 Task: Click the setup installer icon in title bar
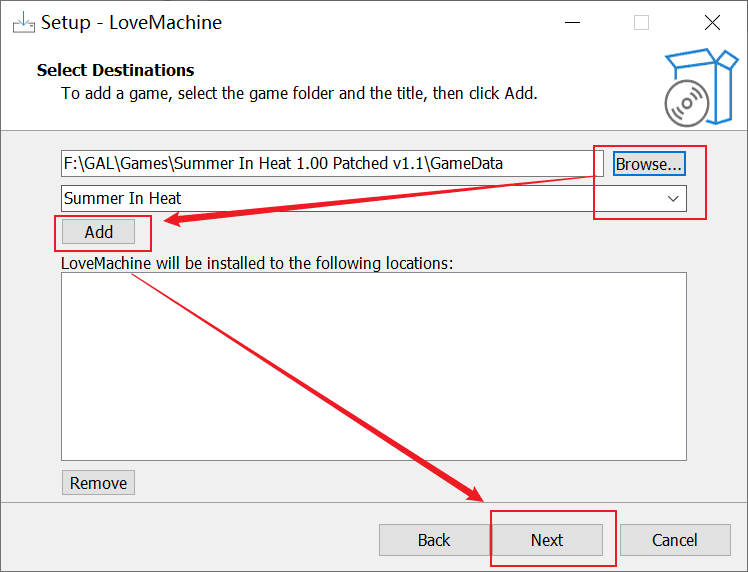pyautogui.click(x=23, y=22)
